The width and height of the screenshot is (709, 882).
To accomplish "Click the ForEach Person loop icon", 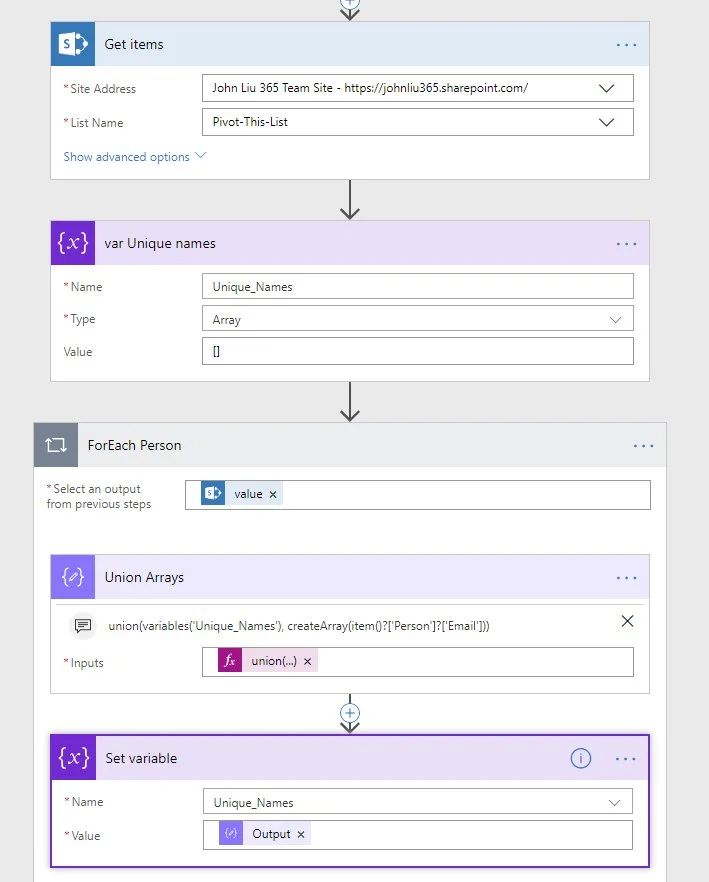I will point(56,445).
